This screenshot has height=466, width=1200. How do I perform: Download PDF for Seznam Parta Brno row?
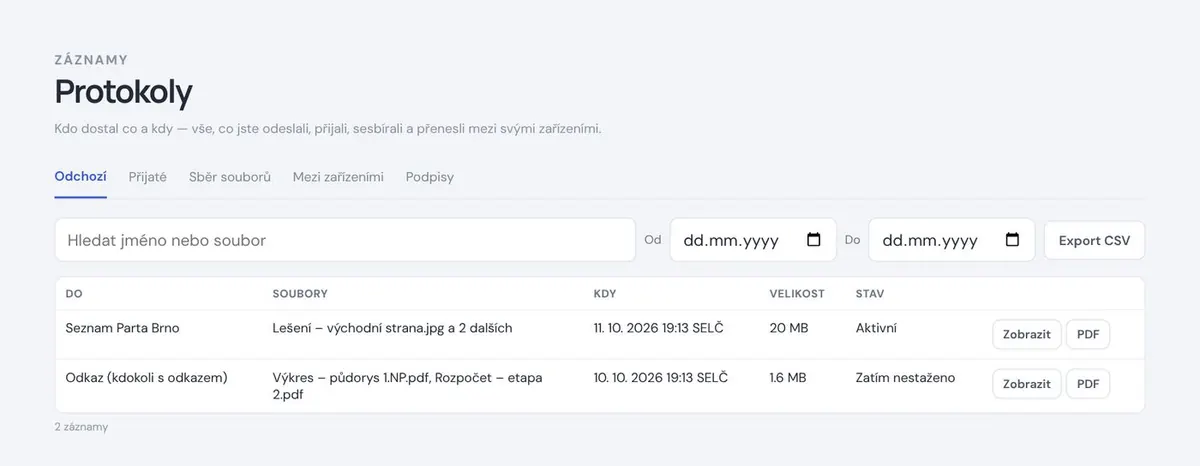[1088, 334]
